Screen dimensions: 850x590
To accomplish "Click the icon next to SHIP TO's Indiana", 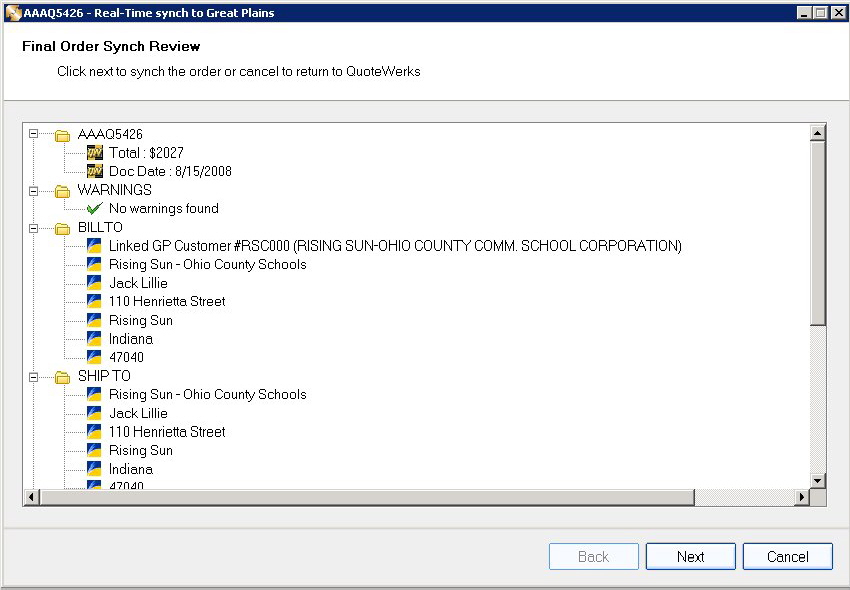I will pyautogui.click(x=94, y=469).
